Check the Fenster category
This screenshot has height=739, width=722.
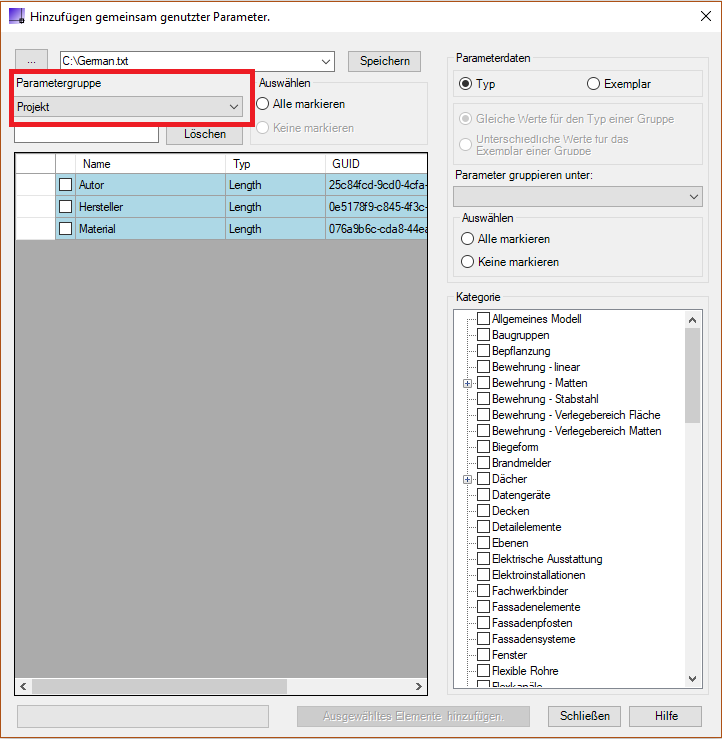(484, 656)
